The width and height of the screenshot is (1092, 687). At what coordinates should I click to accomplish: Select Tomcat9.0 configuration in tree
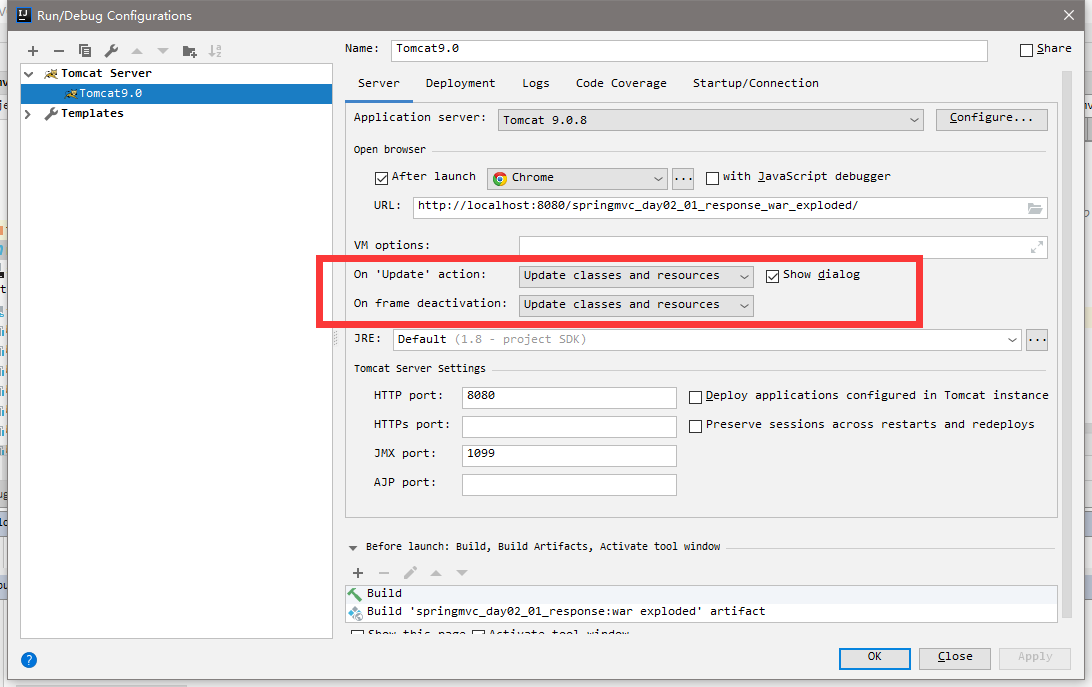176,94
